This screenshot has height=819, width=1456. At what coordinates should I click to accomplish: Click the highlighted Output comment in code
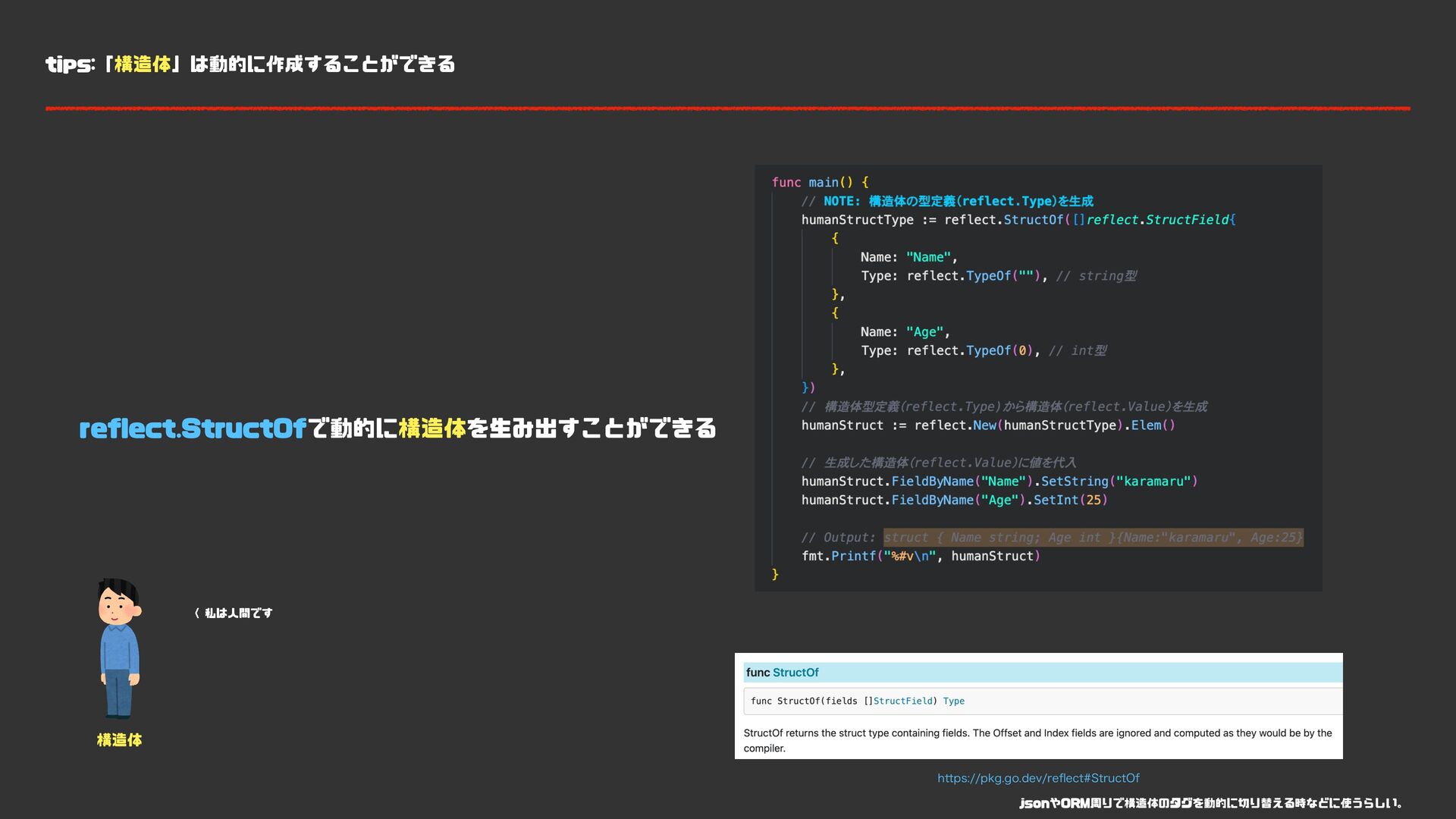[1092, 538]
